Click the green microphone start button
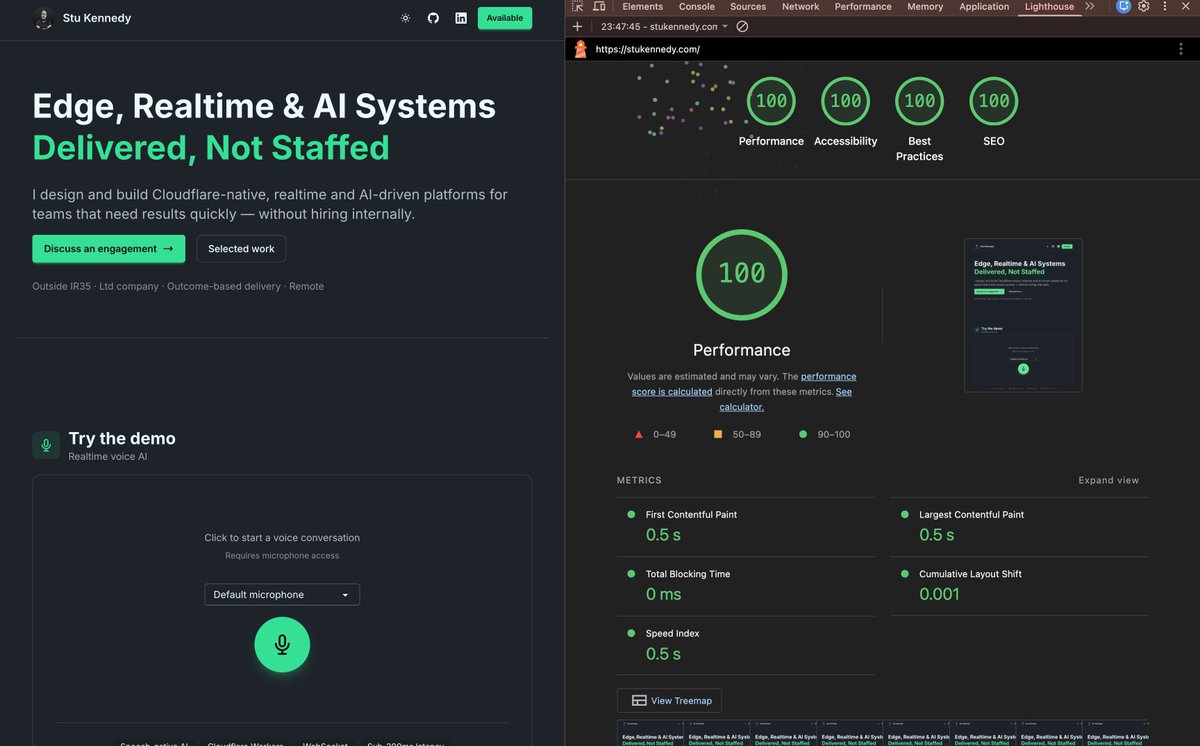 [x=282, y=645]
